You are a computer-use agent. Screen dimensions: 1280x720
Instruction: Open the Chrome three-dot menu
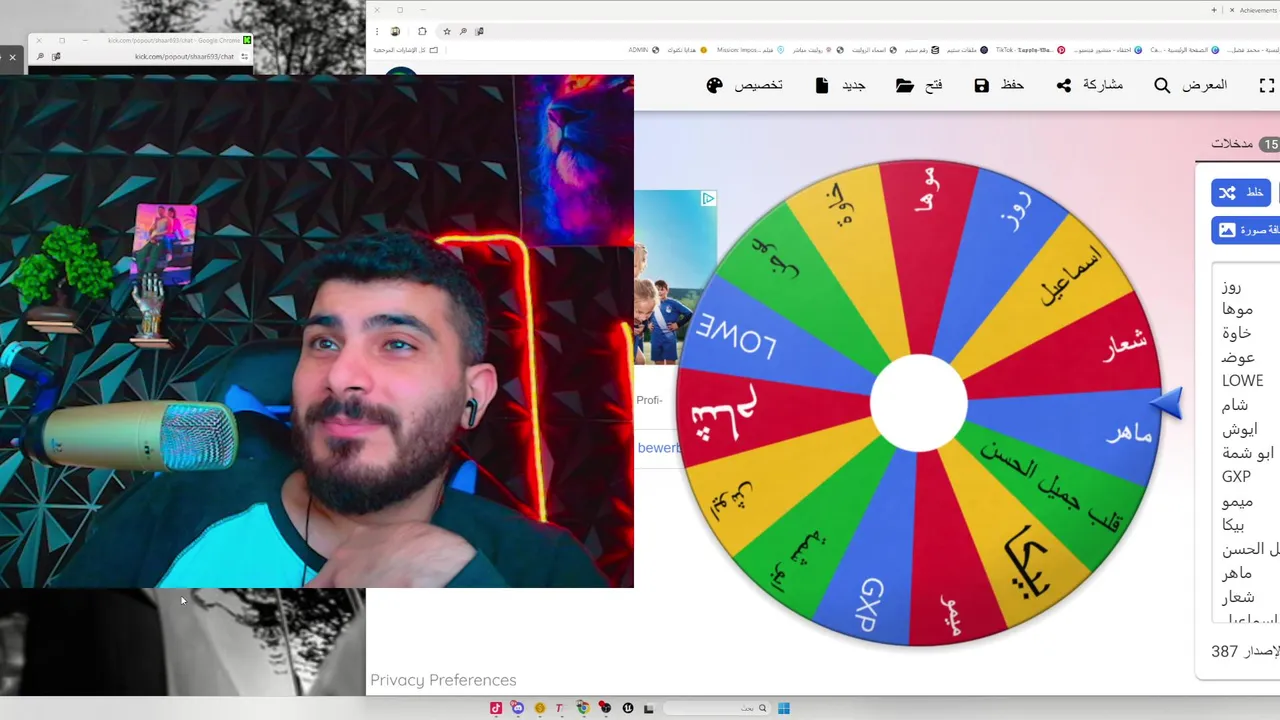point(378,31)
